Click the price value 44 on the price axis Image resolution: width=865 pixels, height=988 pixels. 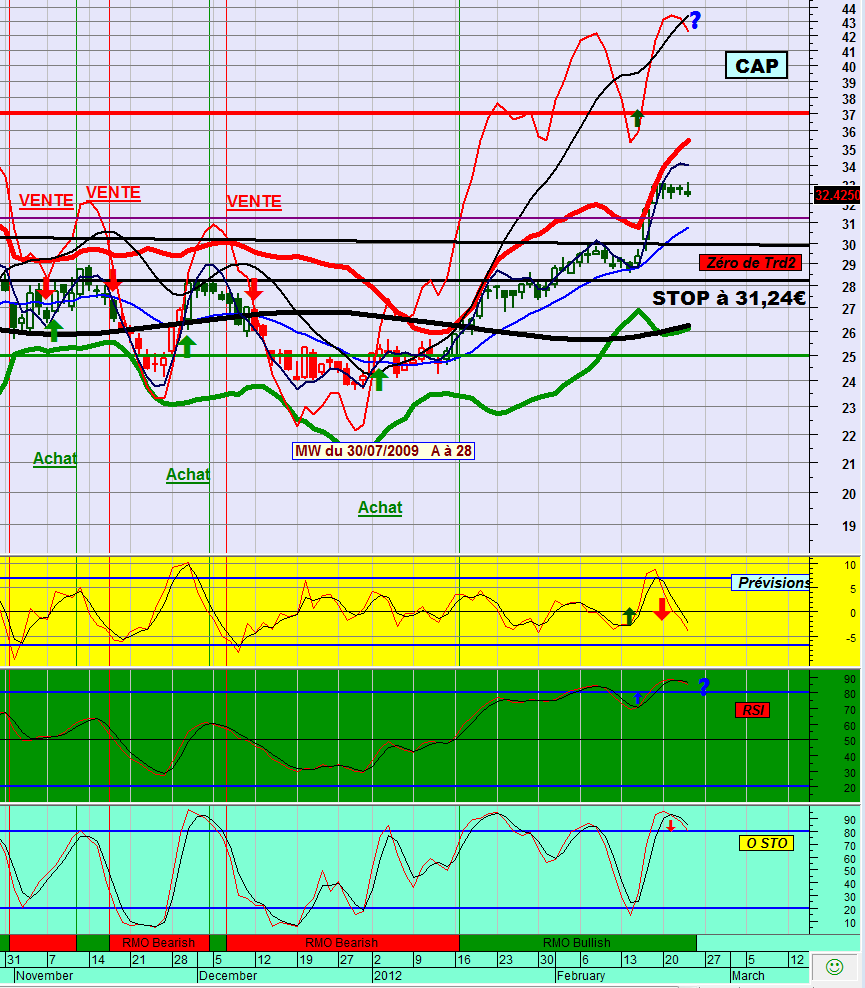tap(849, 9)
